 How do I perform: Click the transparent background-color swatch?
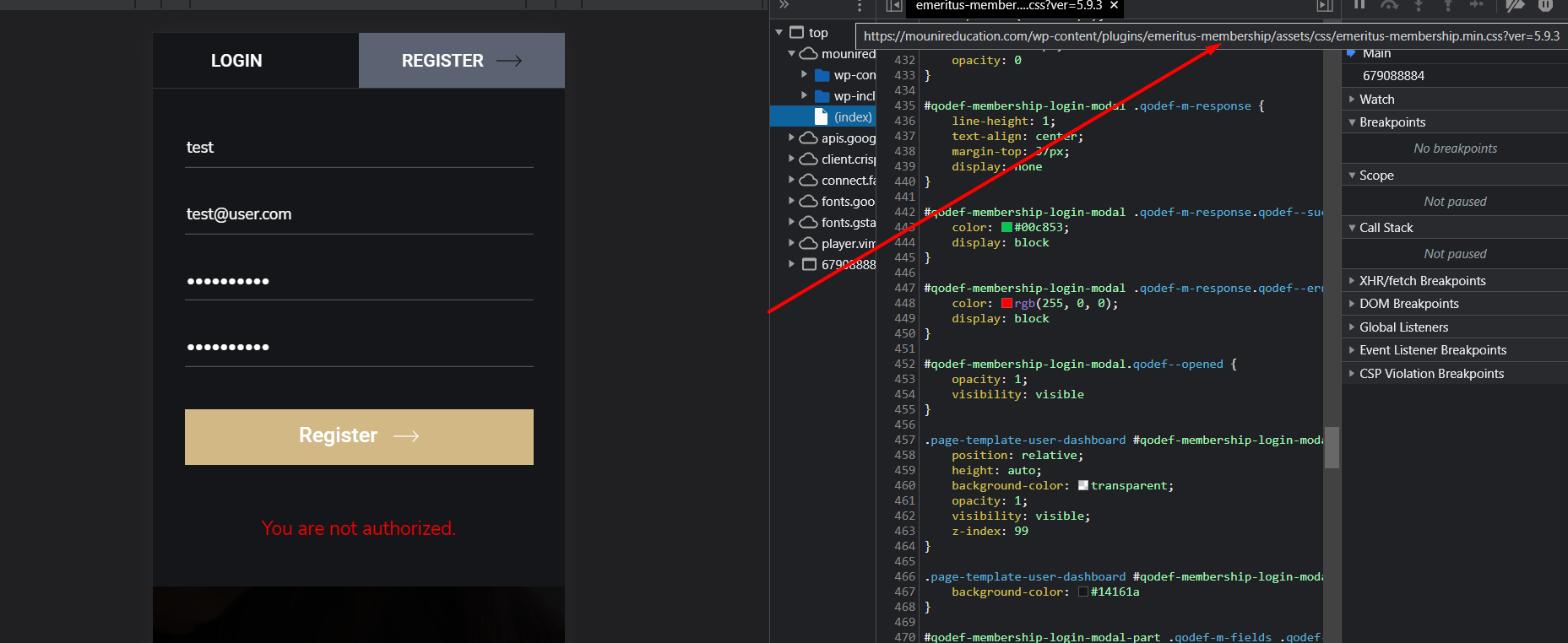[1083, 485]
